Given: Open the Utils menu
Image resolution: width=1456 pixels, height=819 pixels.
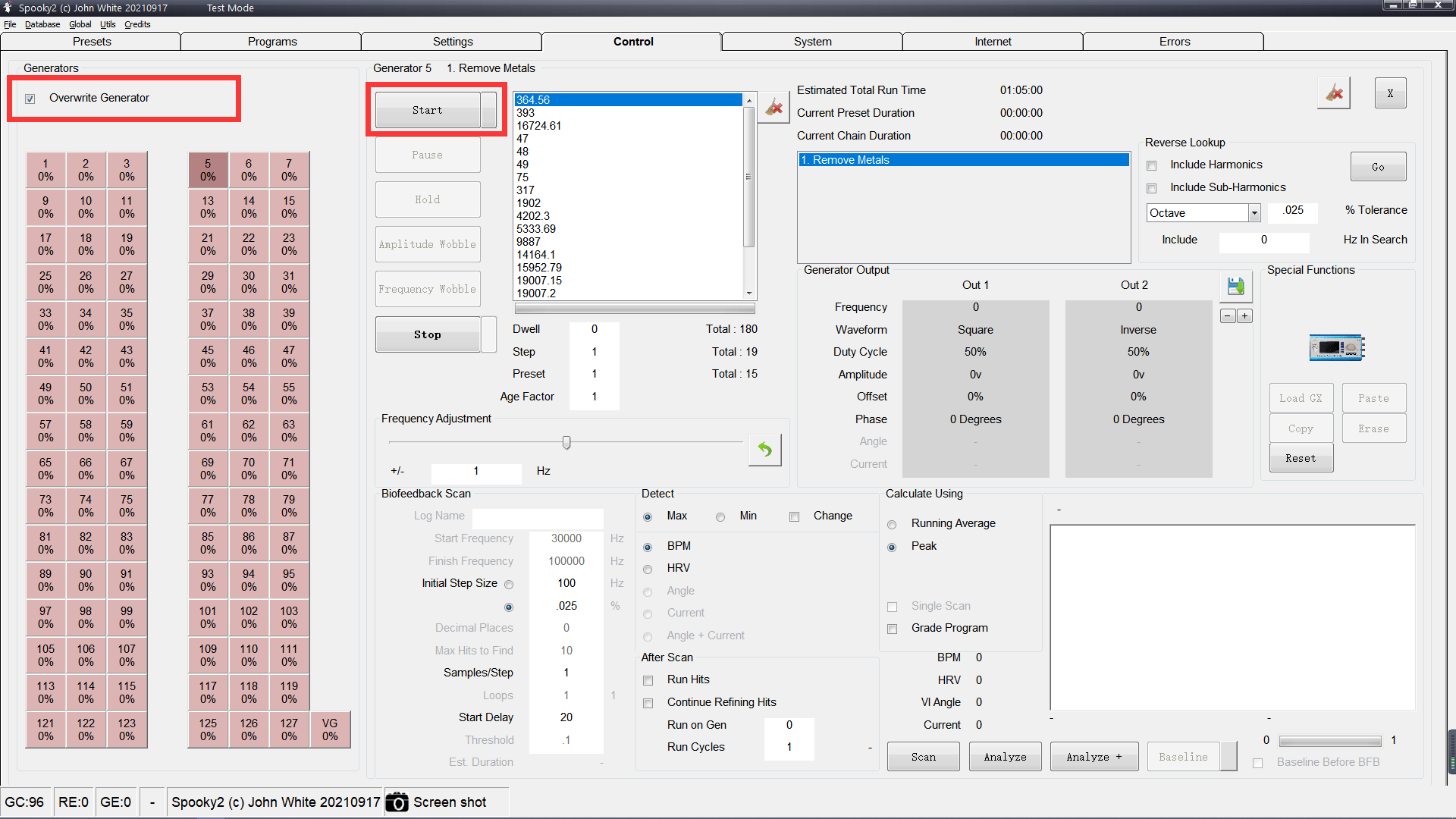Looking at the screenshot, I should 108,24.
